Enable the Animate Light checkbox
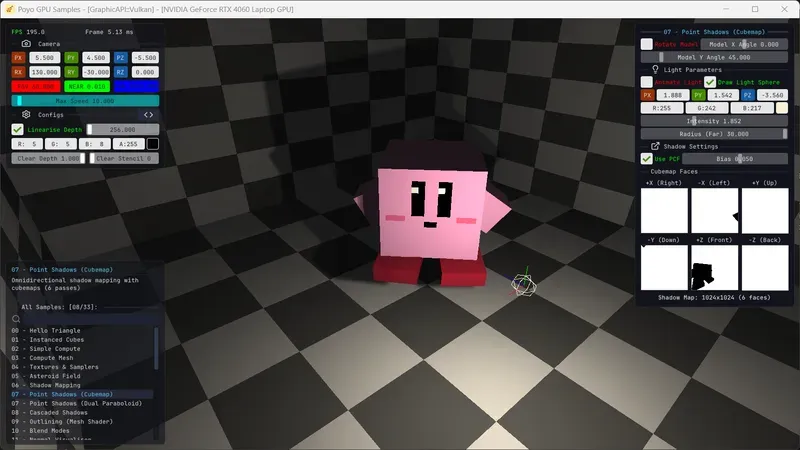 click(x=646, y=82)
